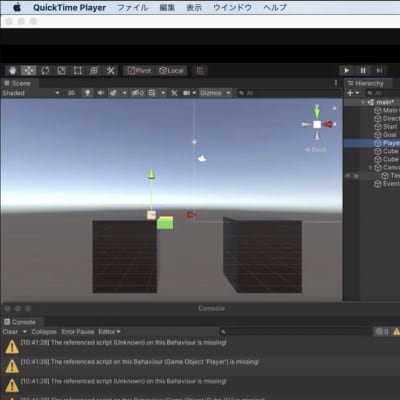
Task: Select the EventSystem object in Hierarchy
Action: tap(372, 184)
